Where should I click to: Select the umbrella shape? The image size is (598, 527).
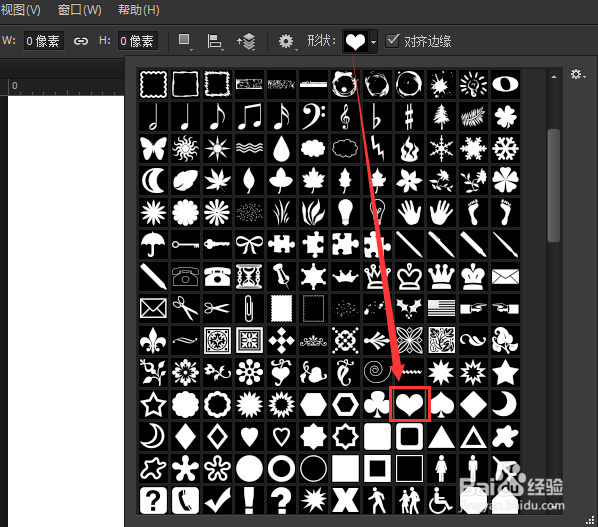click(x=153, y=244)
